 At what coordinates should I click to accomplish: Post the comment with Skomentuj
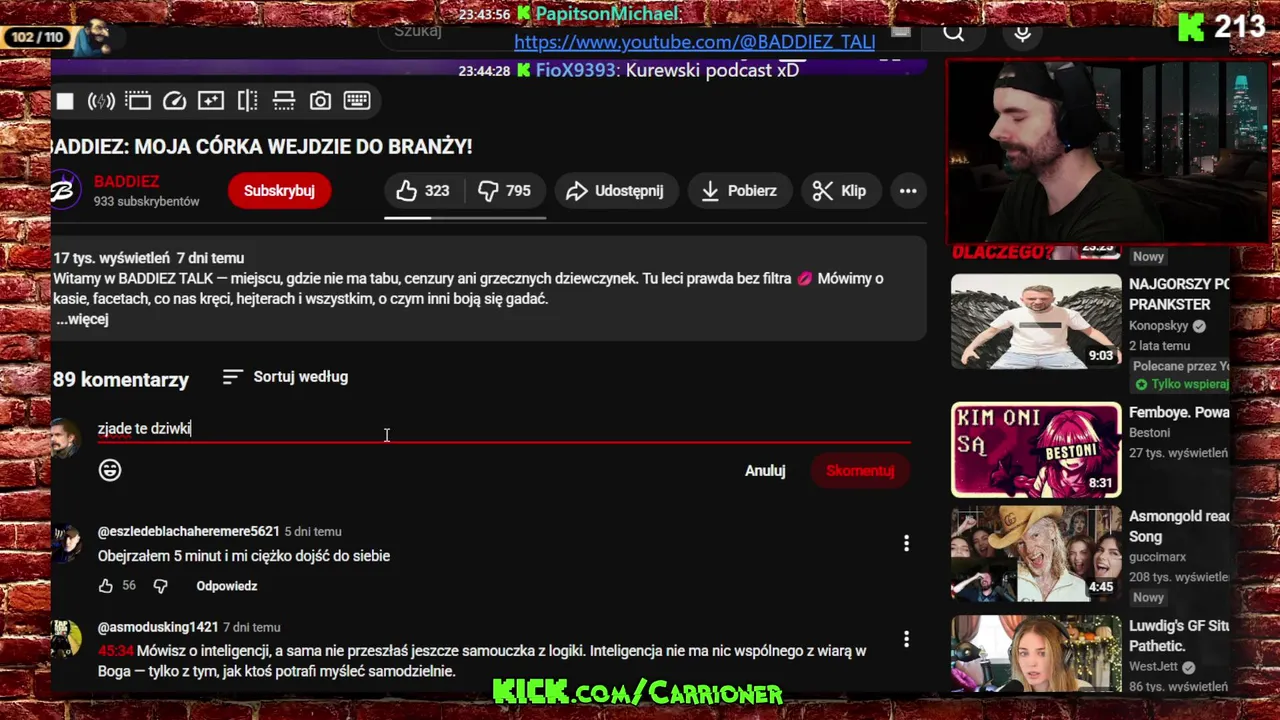860,471
